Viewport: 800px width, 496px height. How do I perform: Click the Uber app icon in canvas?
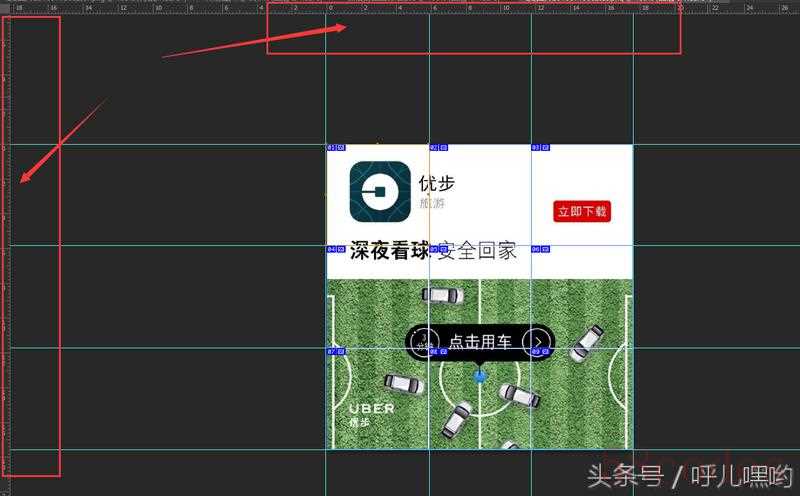pyautogui.click(x=380, y=191)
